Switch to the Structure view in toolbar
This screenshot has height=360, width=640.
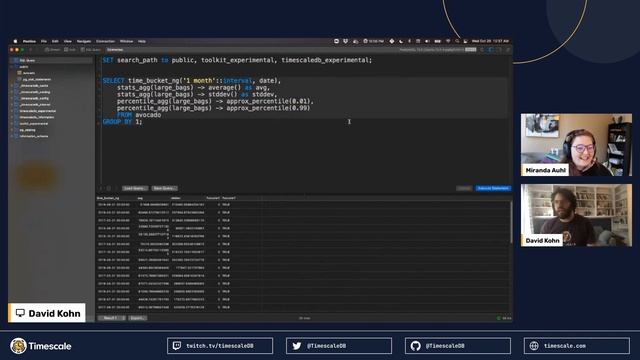[70, 50]
